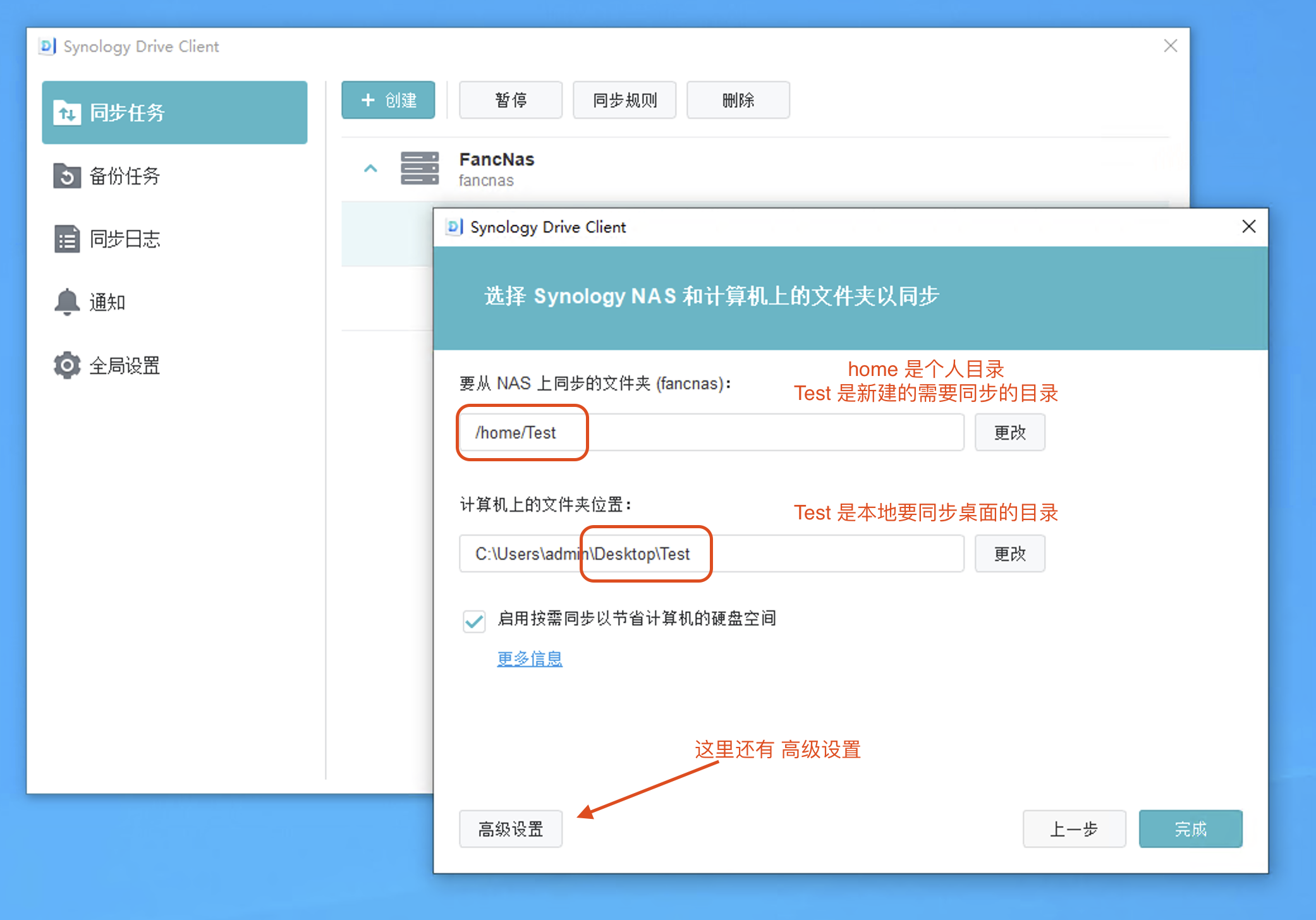The width and height of the screenshot is (1316, 920).
Task: Click the fancnas hostname text
Action: (x=486, y=181)
